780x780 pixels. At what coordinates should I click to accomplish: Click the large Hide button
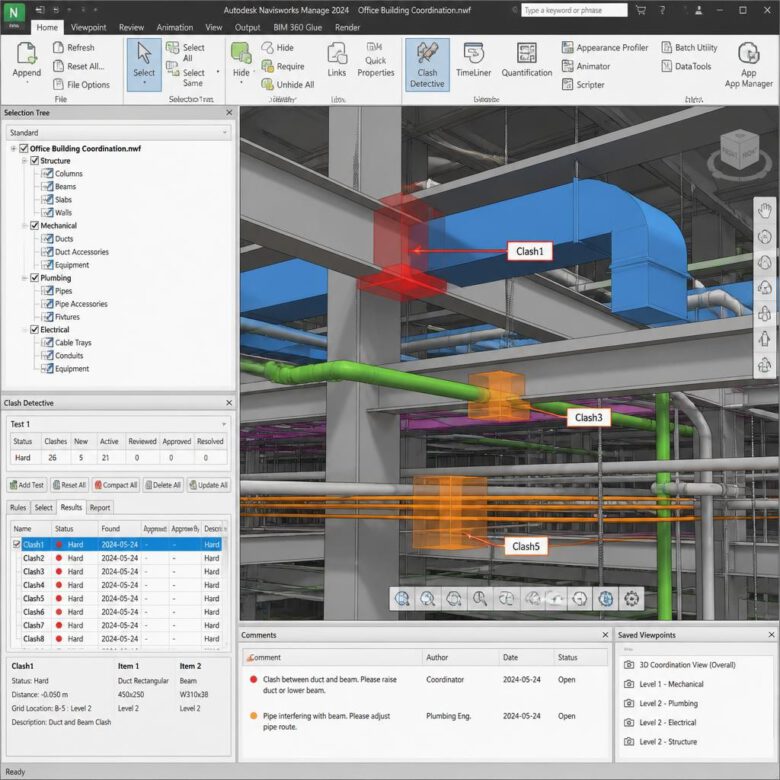pyautogui.click(x=241, y=60)
